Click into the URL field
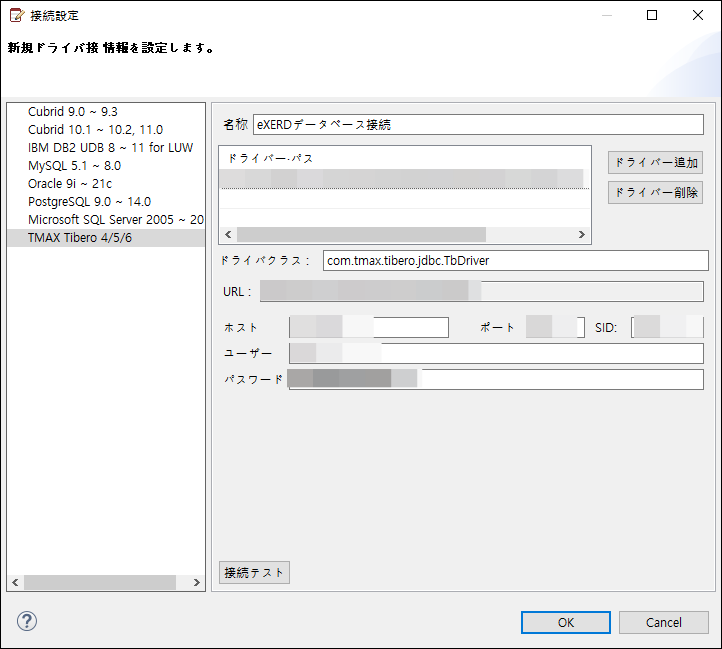Image resolution: width=722 pixels, height=649 pixels. click(x=482, y=292)
